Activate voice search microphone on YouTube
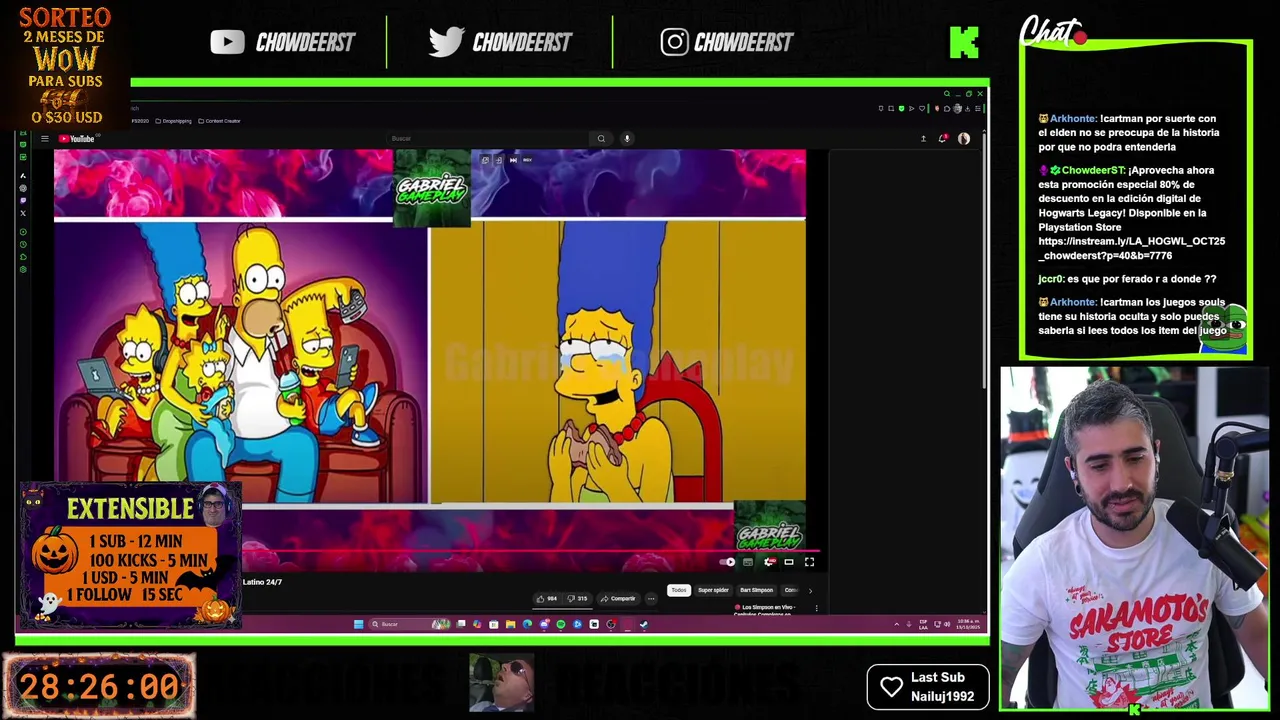 point(627,139)
